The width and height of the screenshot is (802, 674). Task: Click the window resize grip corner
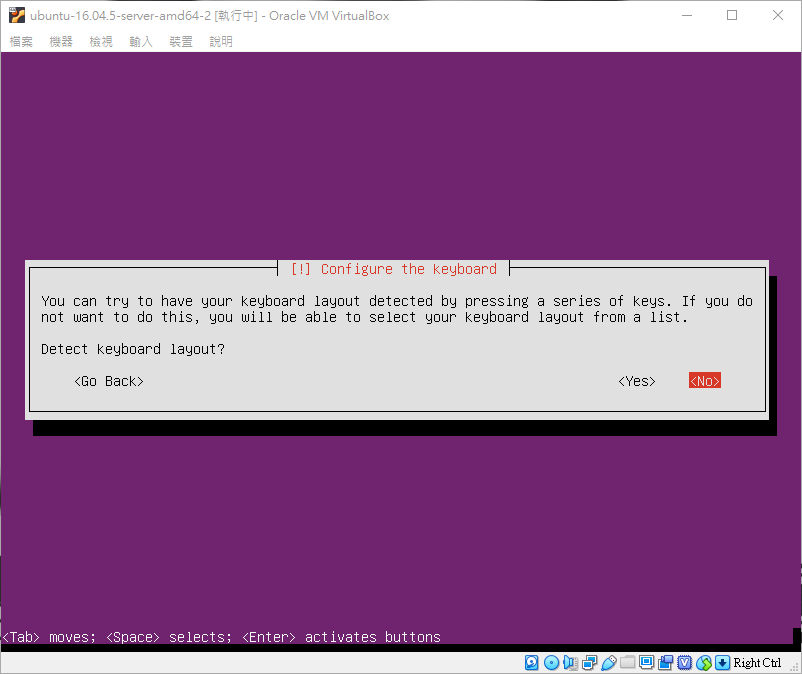pos(794,666)
